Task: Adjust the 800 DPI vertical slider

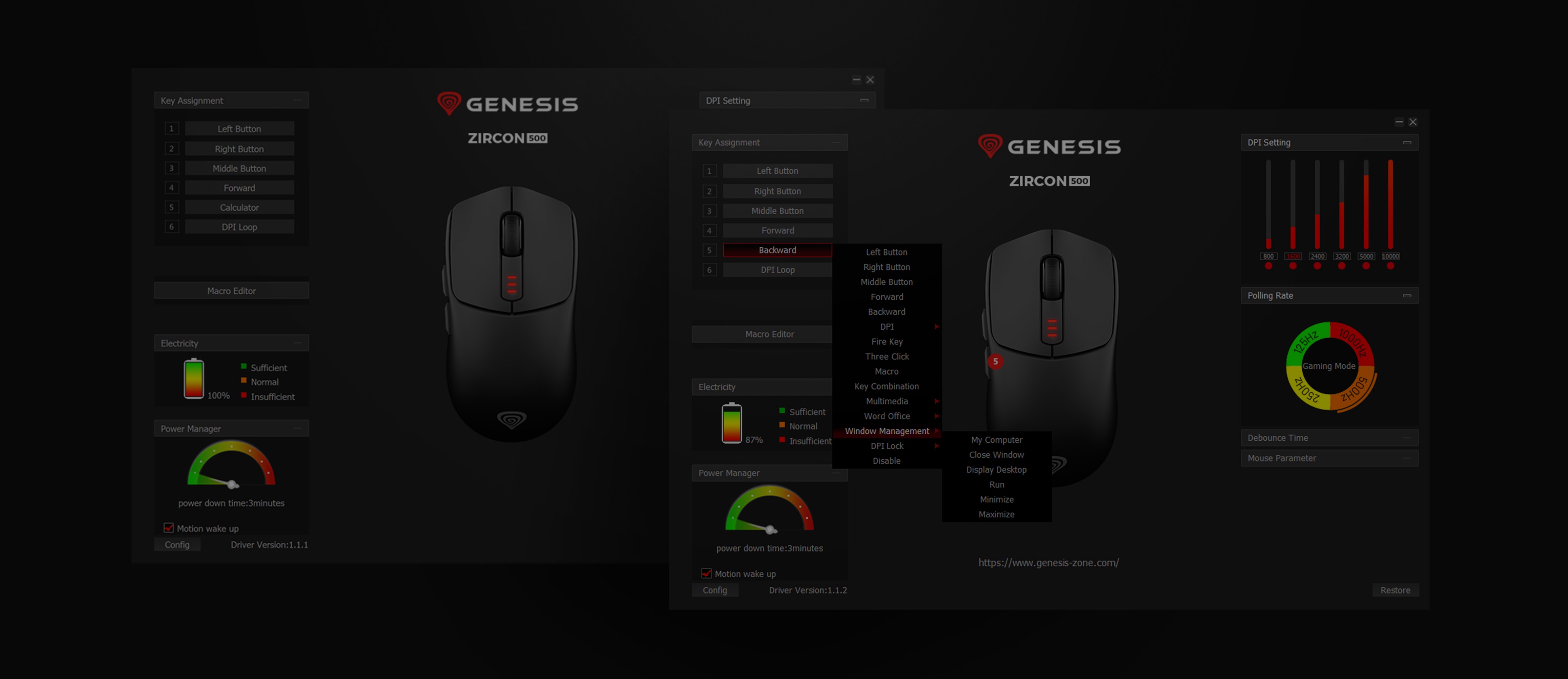Action: point(1269,204)
